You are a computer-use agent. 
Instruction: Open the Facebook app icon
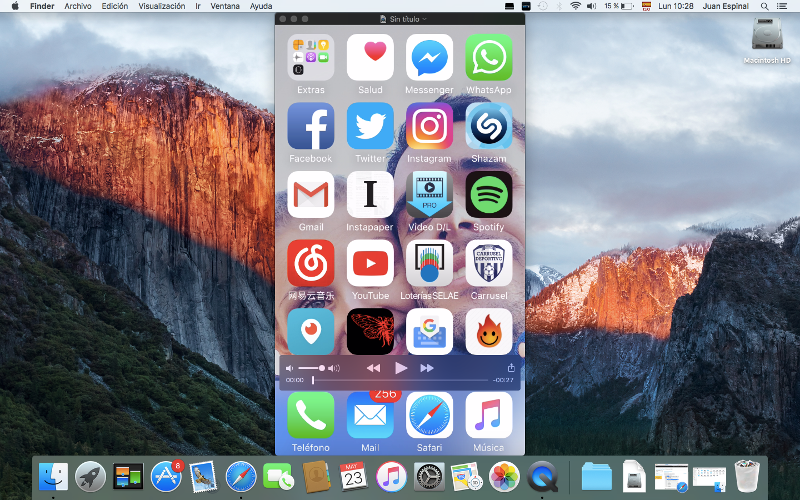tap(310, 126)
